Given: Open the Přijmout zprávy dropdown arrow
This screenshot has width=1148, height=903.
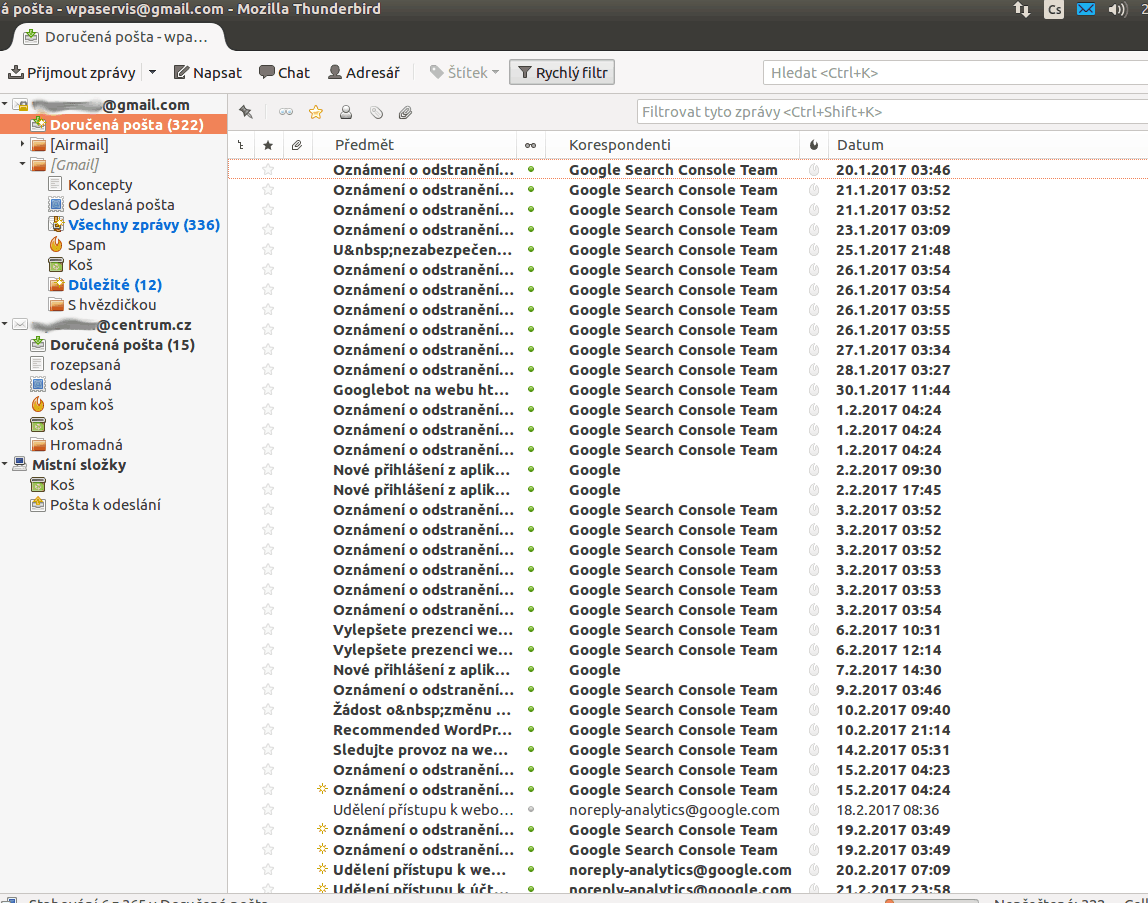Looking at the screenshot, I should click(x=152, y=72).
